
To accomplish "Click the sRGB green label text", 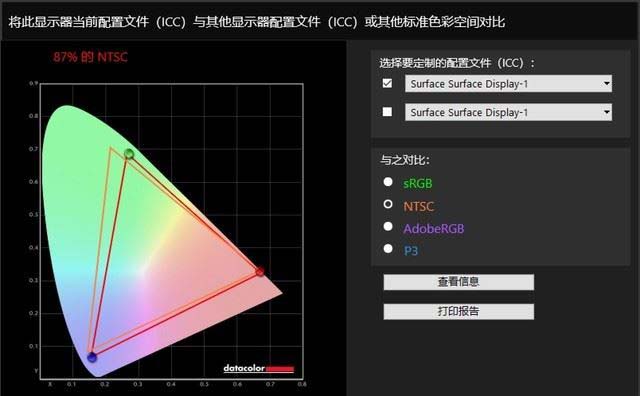I will click(x=418, y=183).
